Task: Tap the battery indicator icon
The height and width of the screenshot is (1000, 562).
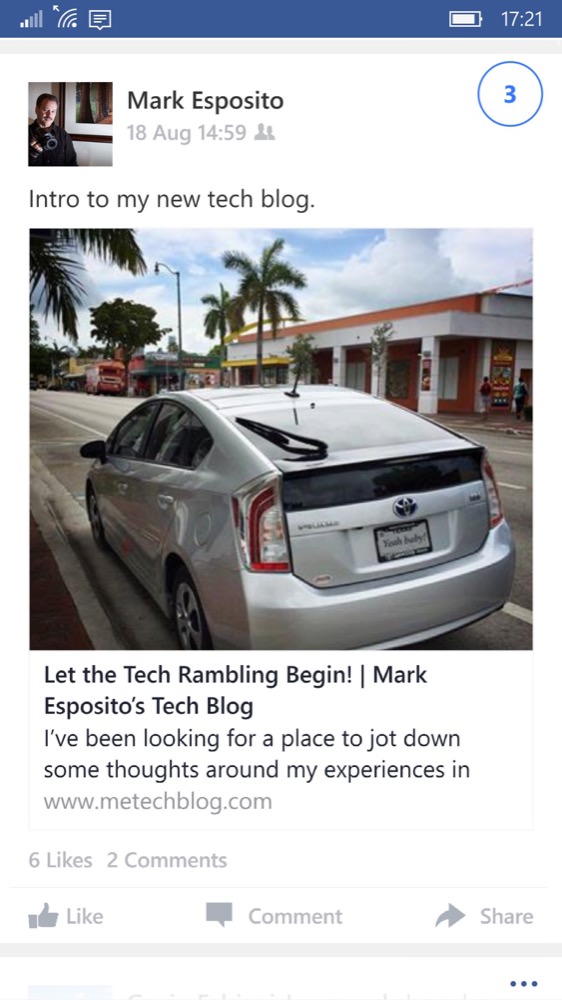Action: [466, 19]
